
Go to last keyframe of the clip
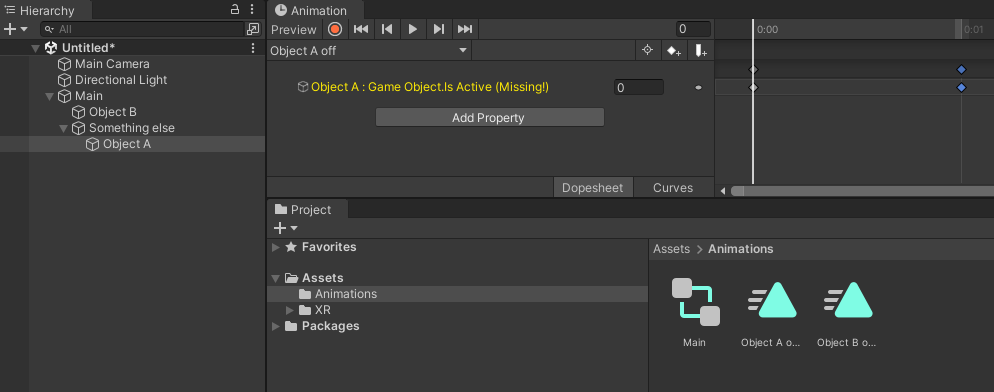(465, 29)
